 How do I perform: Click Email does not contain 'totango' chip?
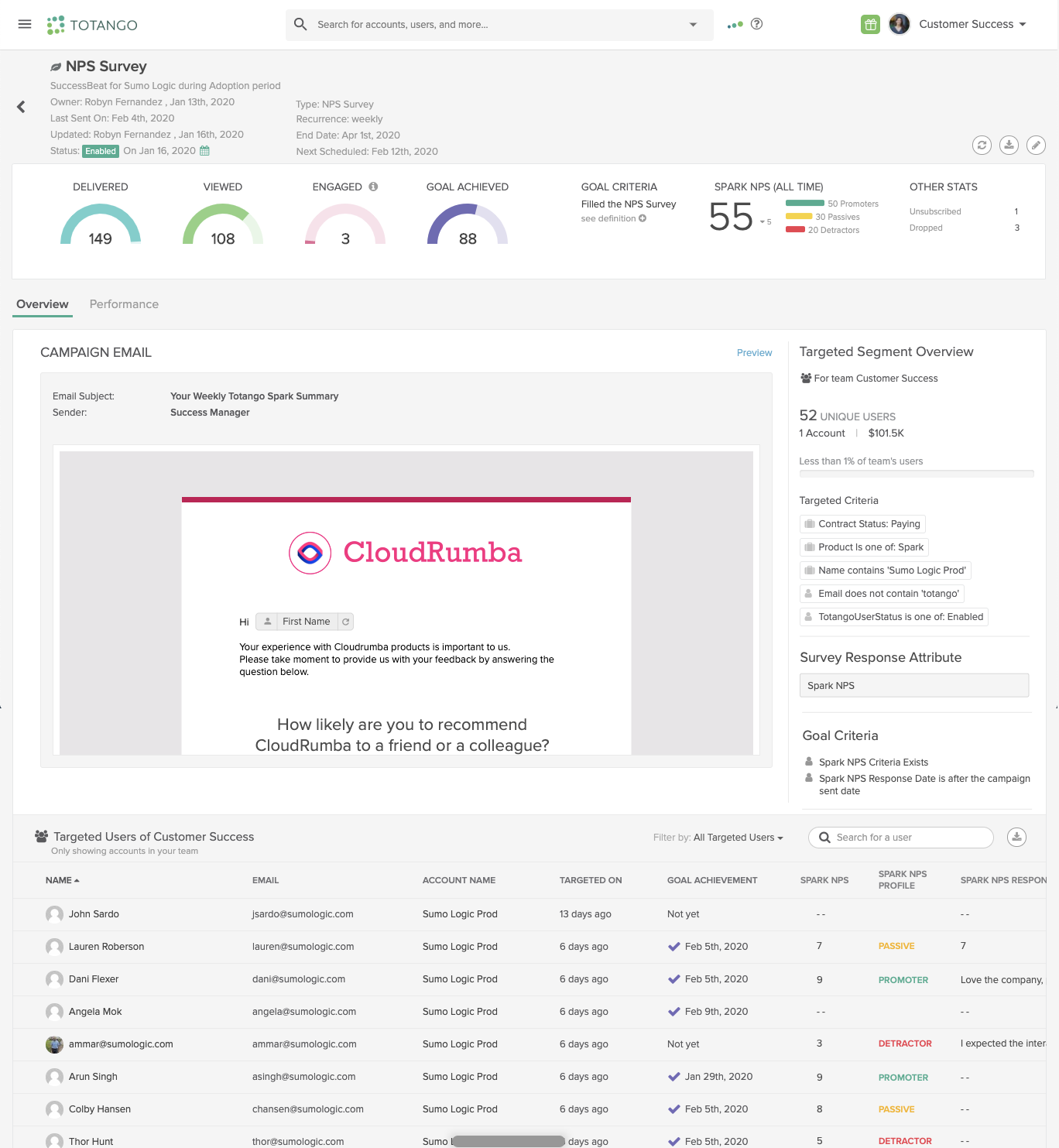[x=882, y=594]
